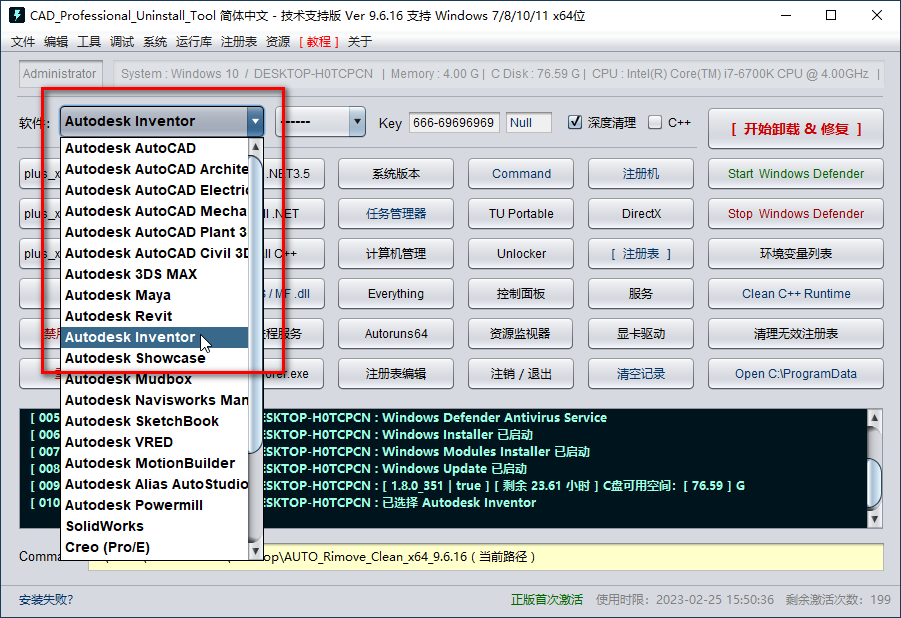This screenshot has height=618, width=901.
Task: Open the 运行库 menu
Action: 194,41
